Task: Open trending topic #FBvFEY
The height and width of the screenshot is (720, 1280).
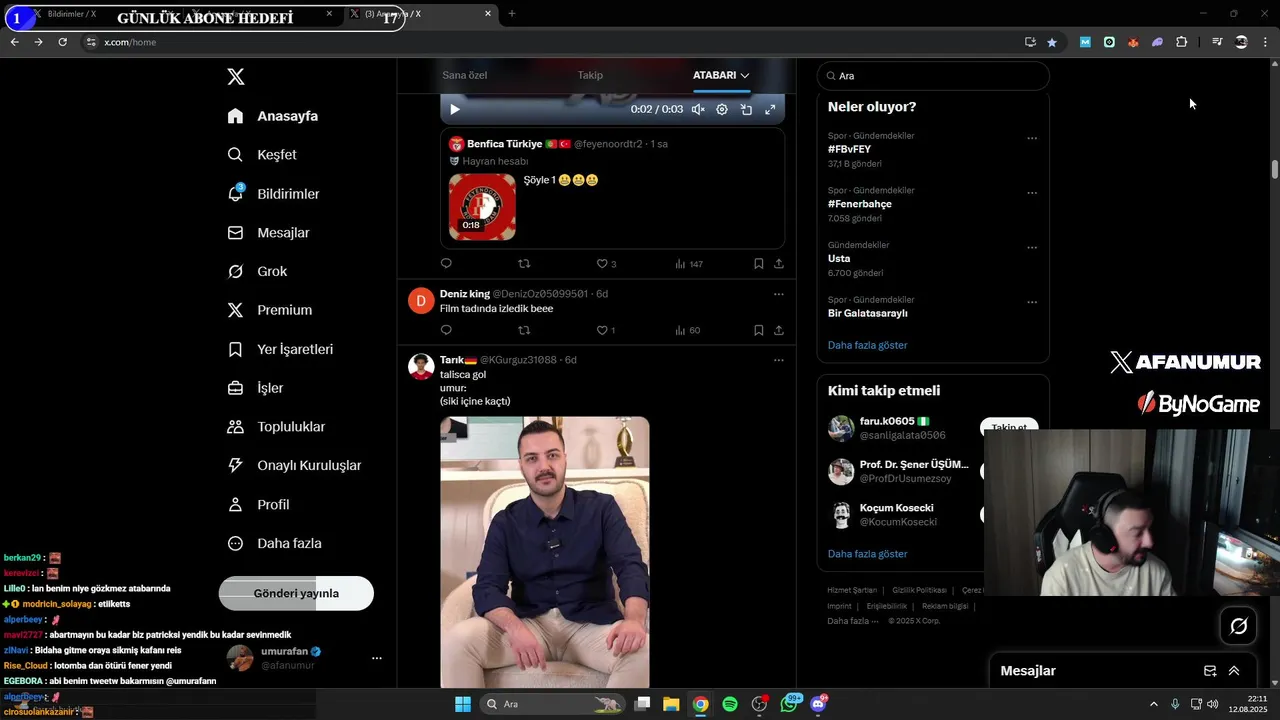Action: [x=849, y=150]
